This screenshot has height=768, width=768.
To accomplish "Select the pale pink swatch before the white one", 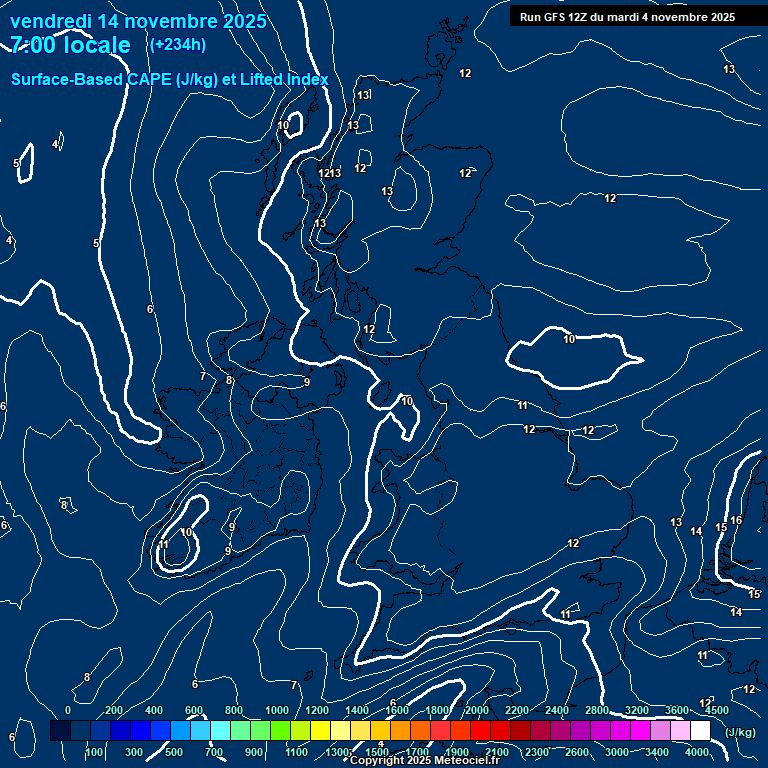I will pos(680,730).
